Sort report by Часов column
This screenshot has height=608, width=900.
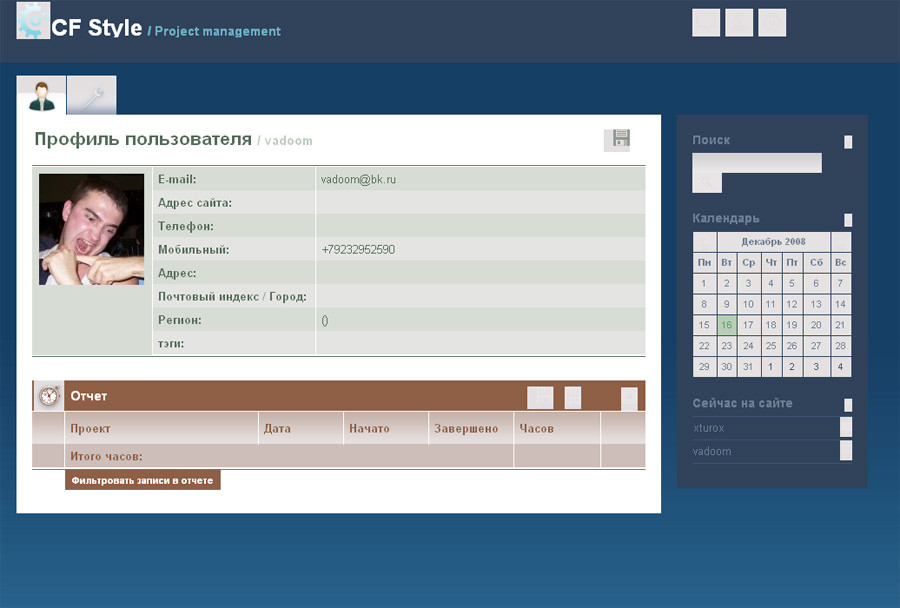[536, 428]
